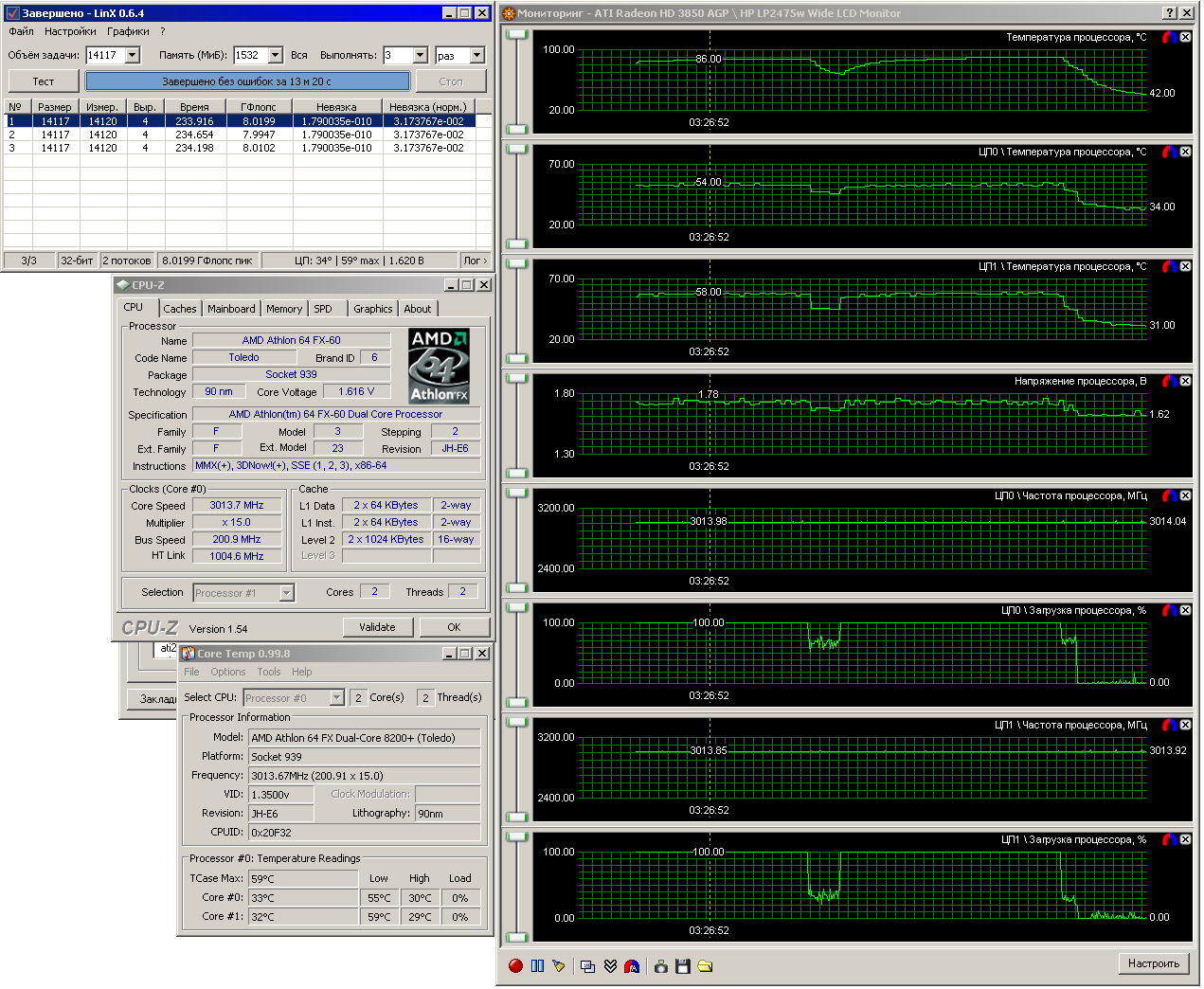Open a log with the yellow folder icon
The width and height of the screenshot is (1204, 989).
coord(705,966)
